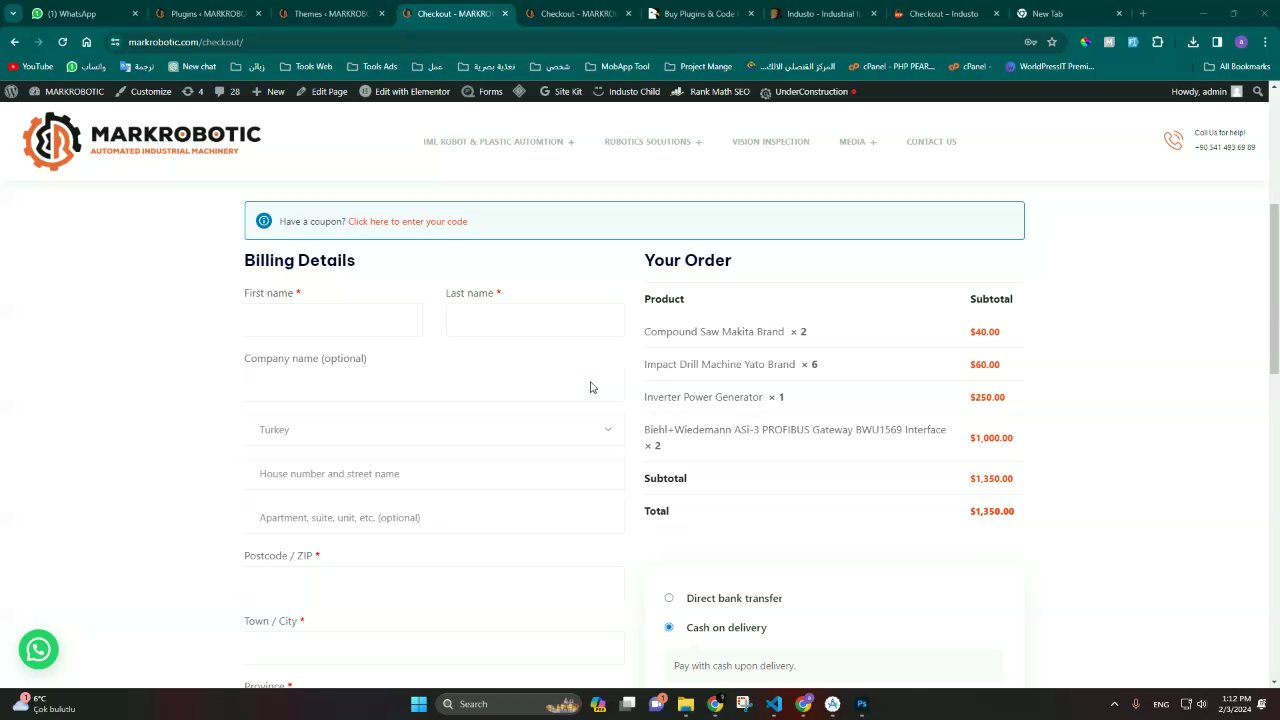Image resolution: width=1280 pixels, height=720 pixels.
Task: Open File Explorer from the taskbar
Action: [x=686, y=704]
